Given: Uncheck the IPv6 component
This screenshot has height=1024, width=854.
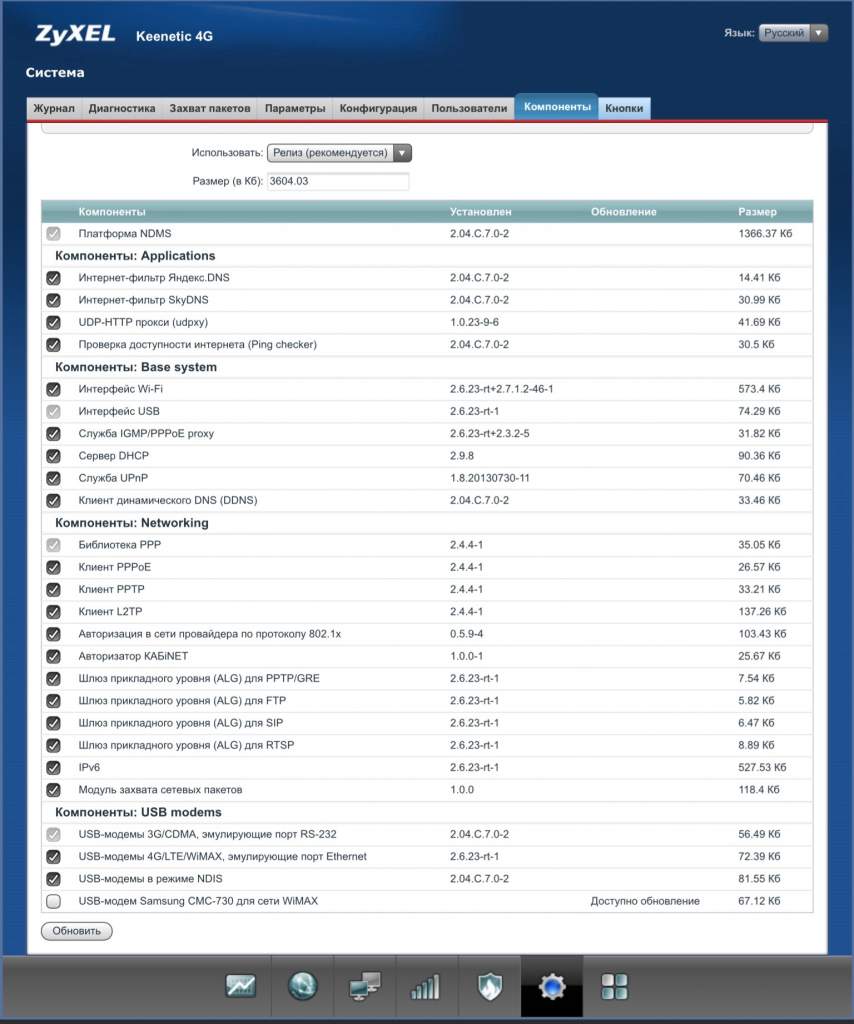Looking at the screenshot, I should tap(54, 768).
